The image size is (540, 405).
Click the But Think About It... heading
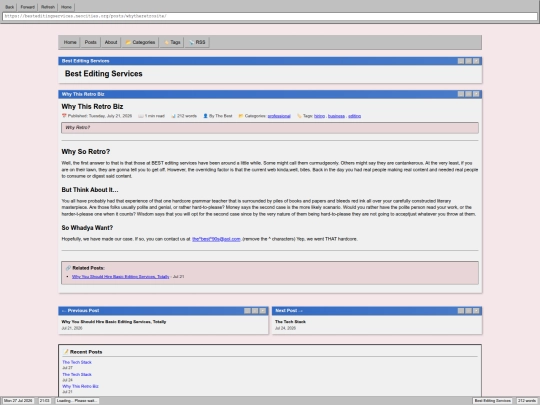pos(90,190)
